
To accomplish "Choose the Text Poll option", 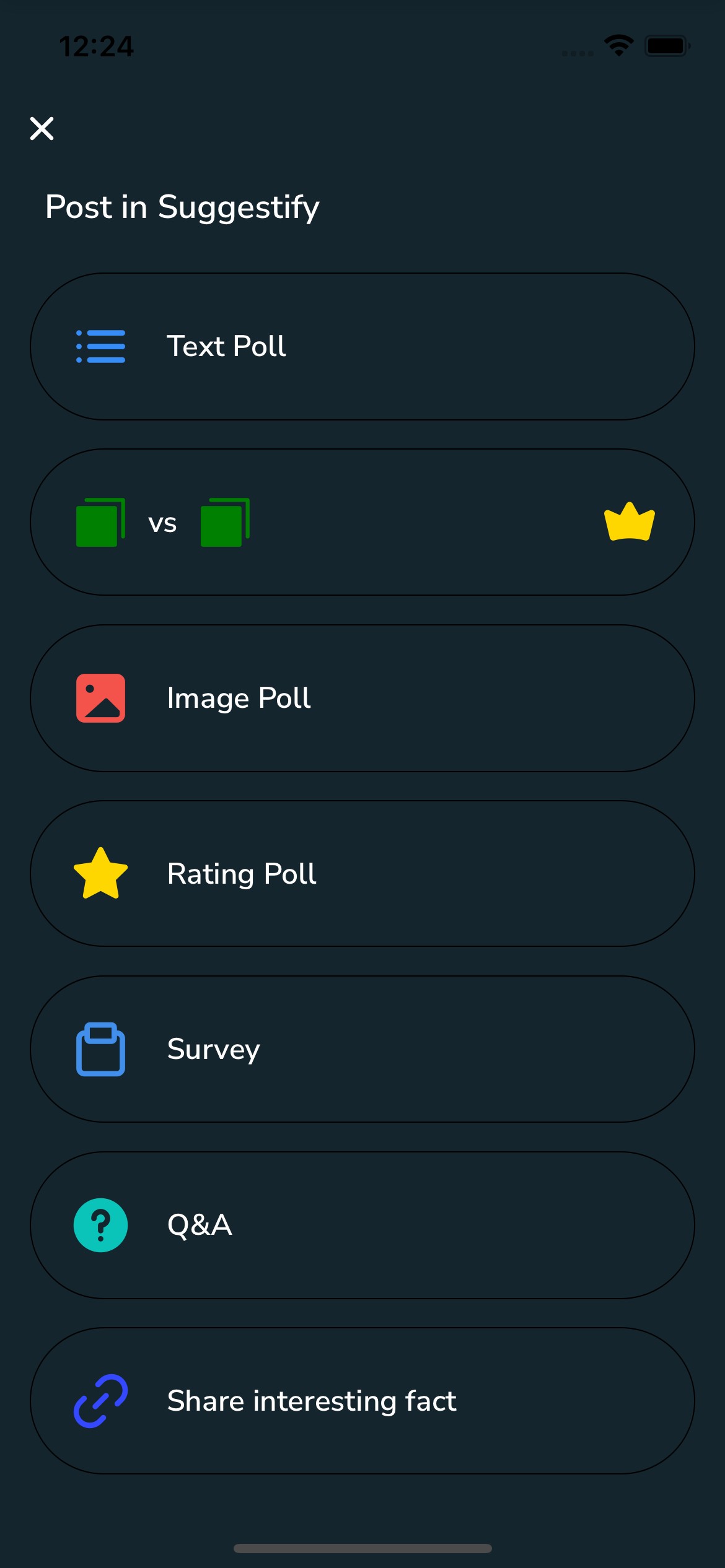I will (226, 346).
